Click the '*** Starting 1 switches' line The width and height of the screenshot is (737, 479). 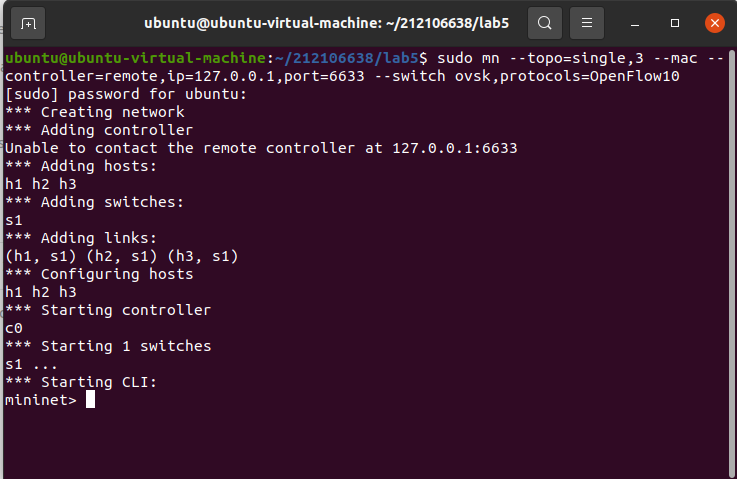[108, 346]
